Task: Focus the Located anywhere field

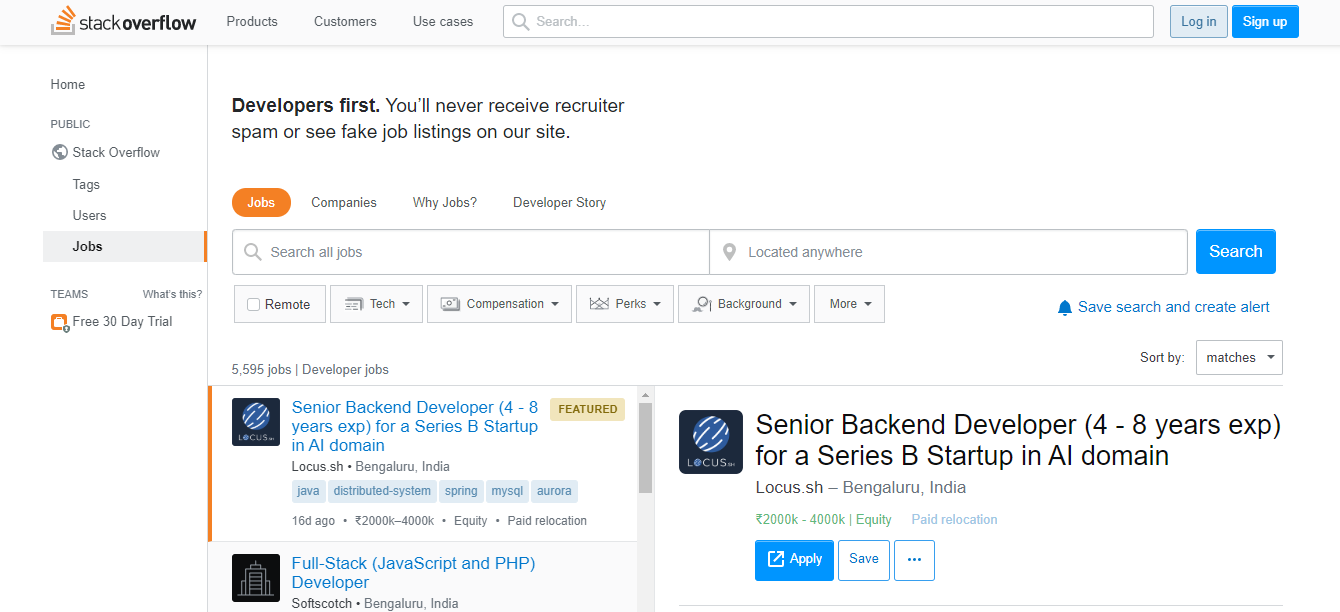Action: (949, 252)
